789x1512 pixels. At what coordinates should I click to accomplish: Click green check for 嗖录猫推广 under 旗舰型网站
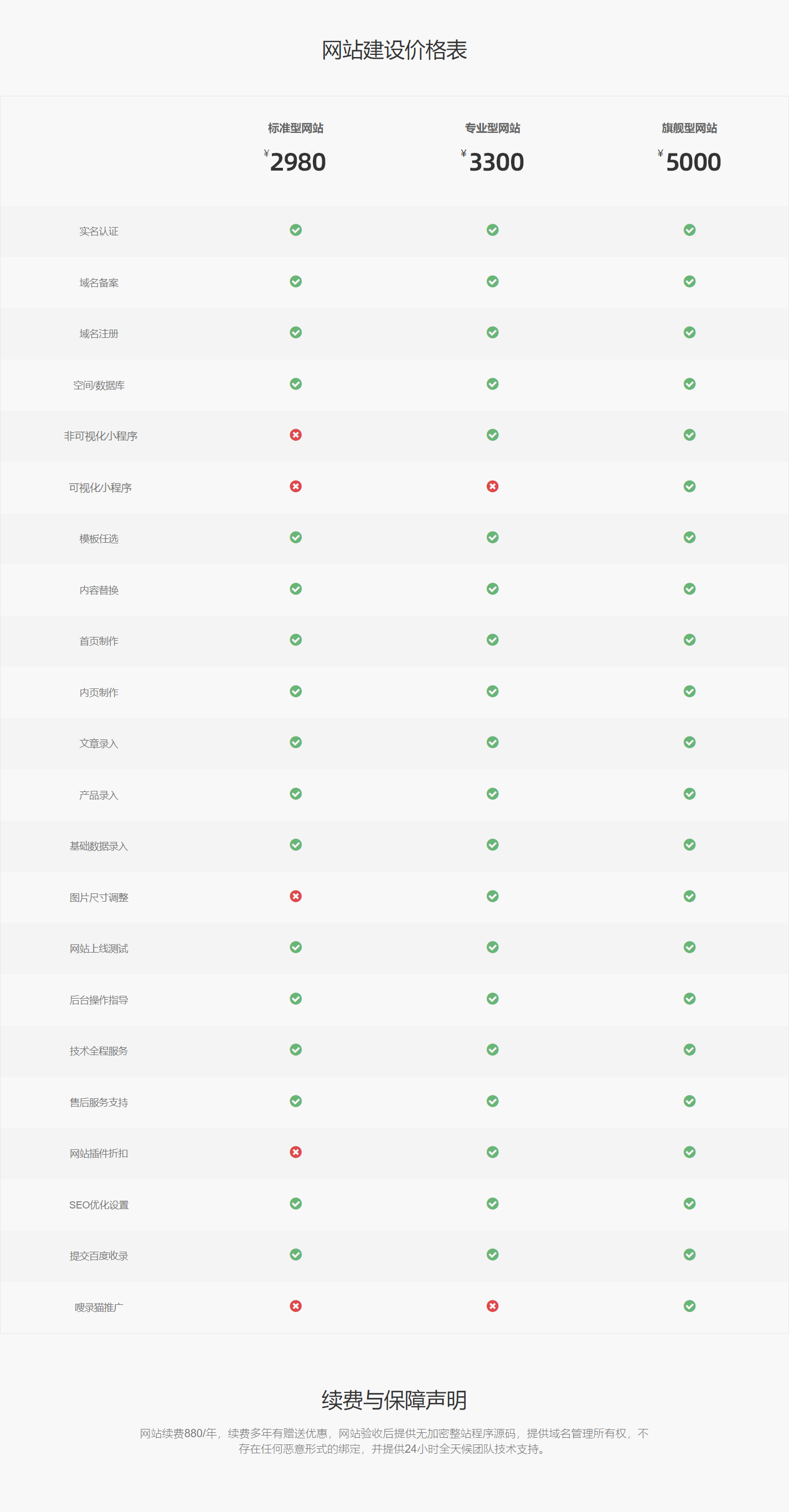point(690,1306)
